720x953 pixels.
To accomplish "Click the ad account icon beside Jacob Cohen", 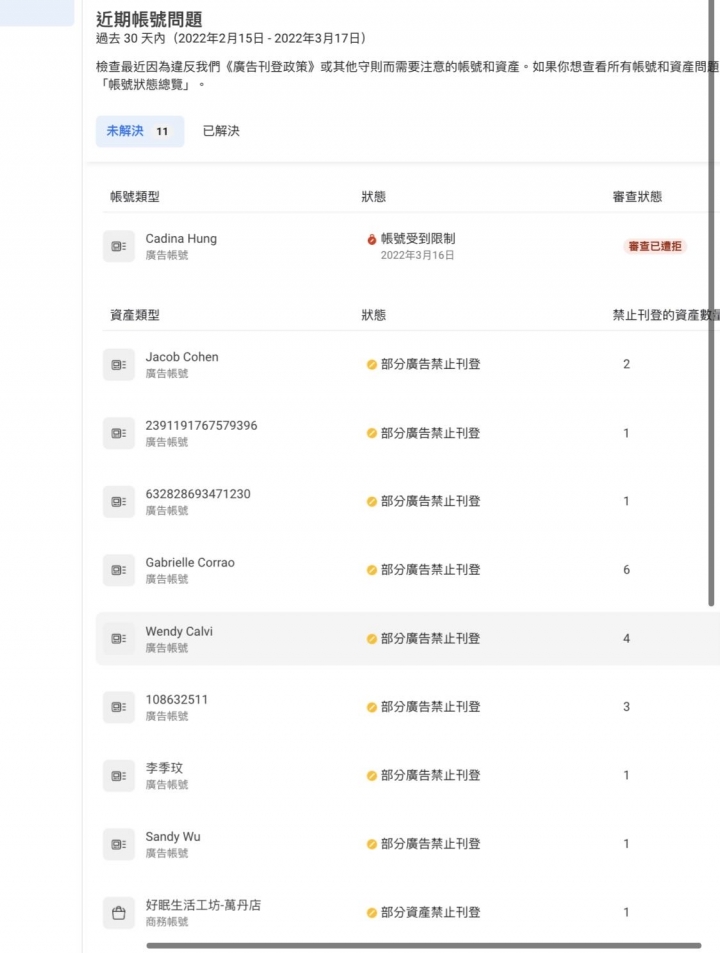I will (x=118, y=365).
